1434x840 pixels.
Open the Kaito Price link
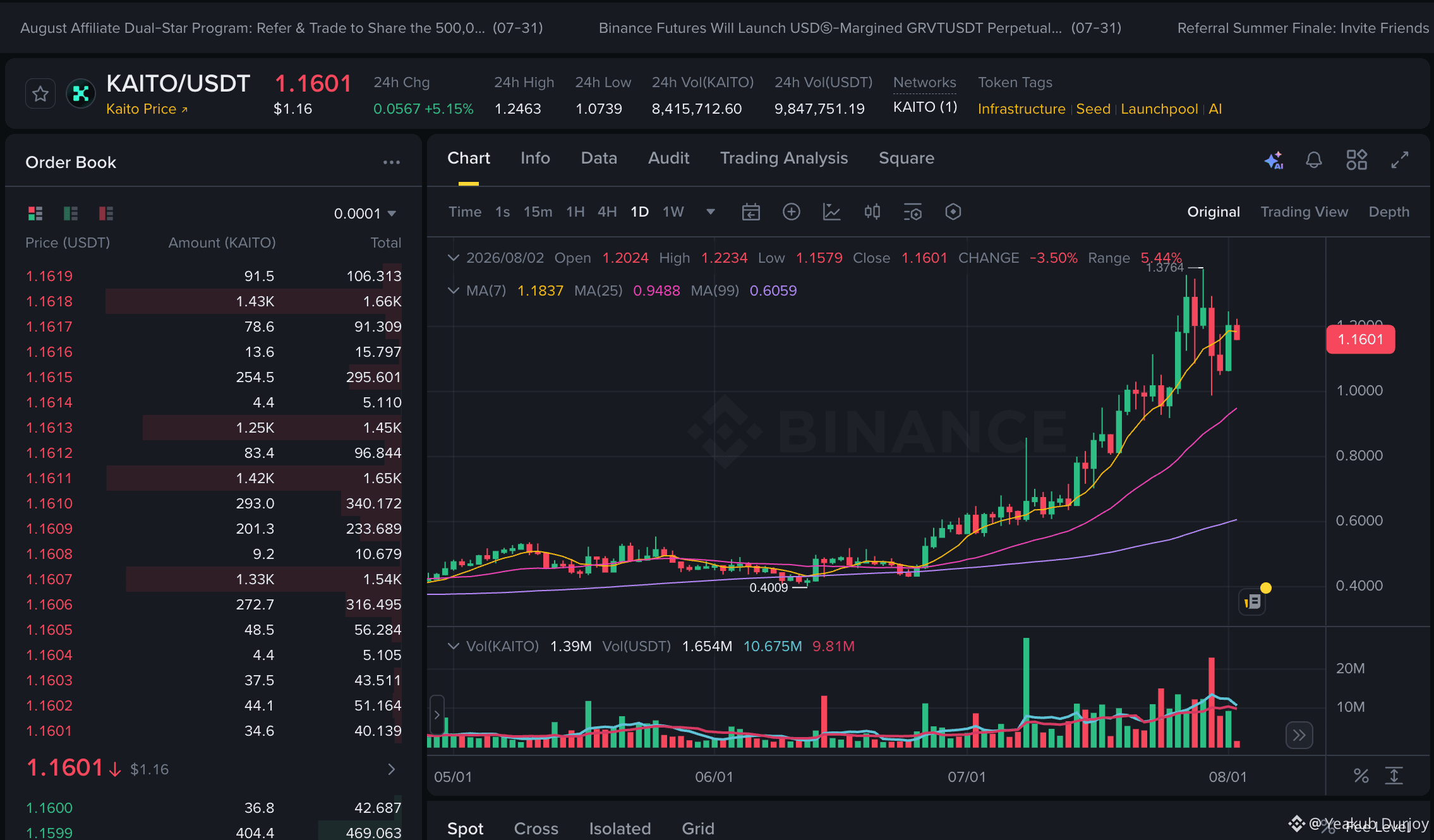pyautogui.click(x=147, y=109)
